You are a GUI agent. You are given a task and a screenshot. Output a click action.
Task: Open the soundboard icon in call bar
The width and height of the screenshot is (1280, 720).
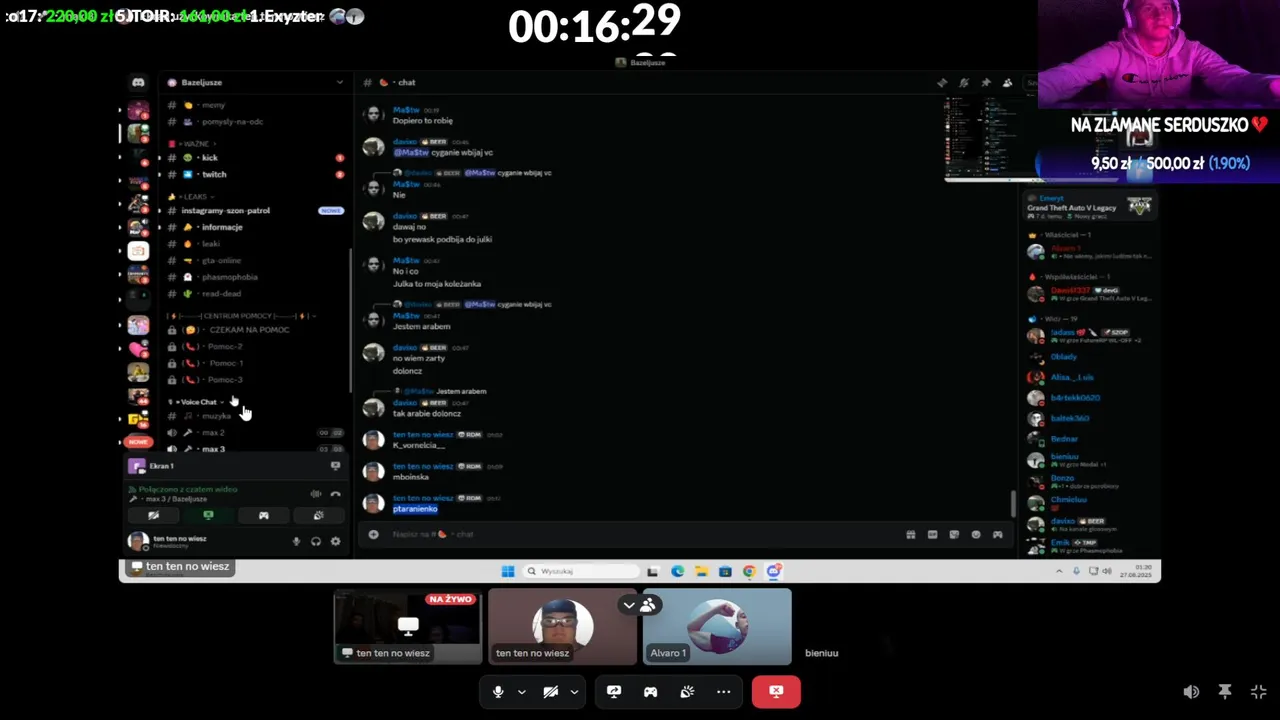(687, 691)
